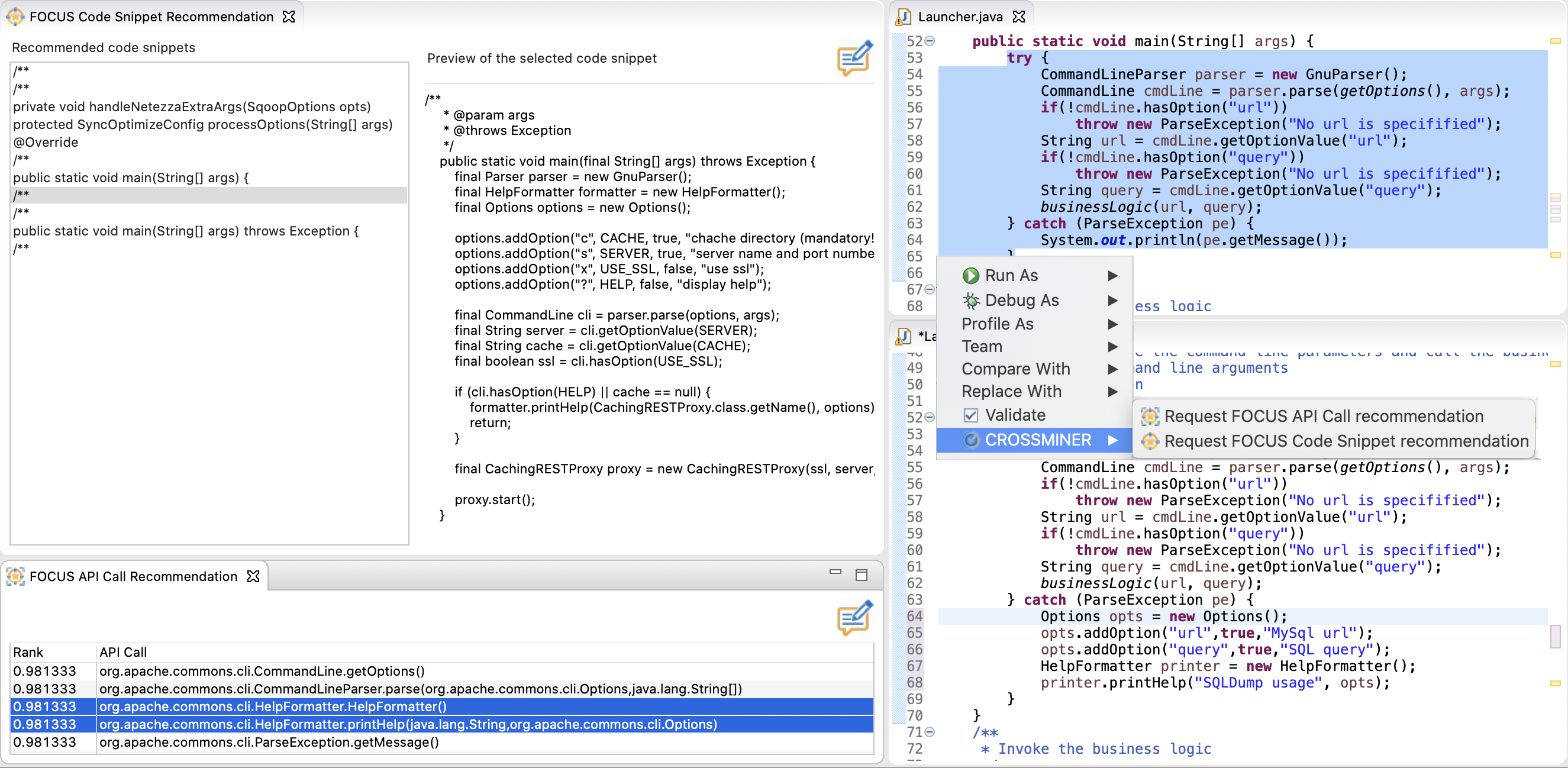
Task: Select Request FOCUS API Call recommendation
Action: point(1323,417)
